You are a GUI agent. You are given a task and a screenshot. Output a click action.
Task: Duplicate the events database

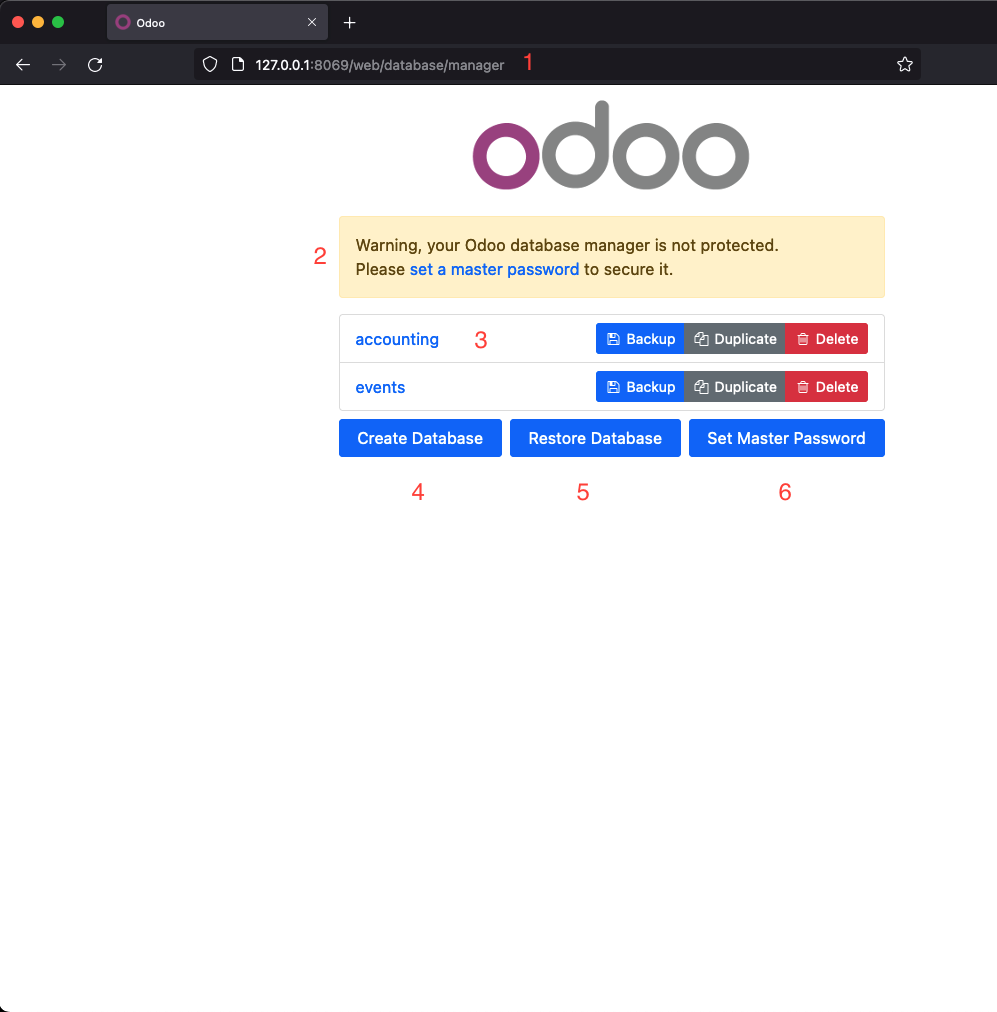(x=734, y=387)
